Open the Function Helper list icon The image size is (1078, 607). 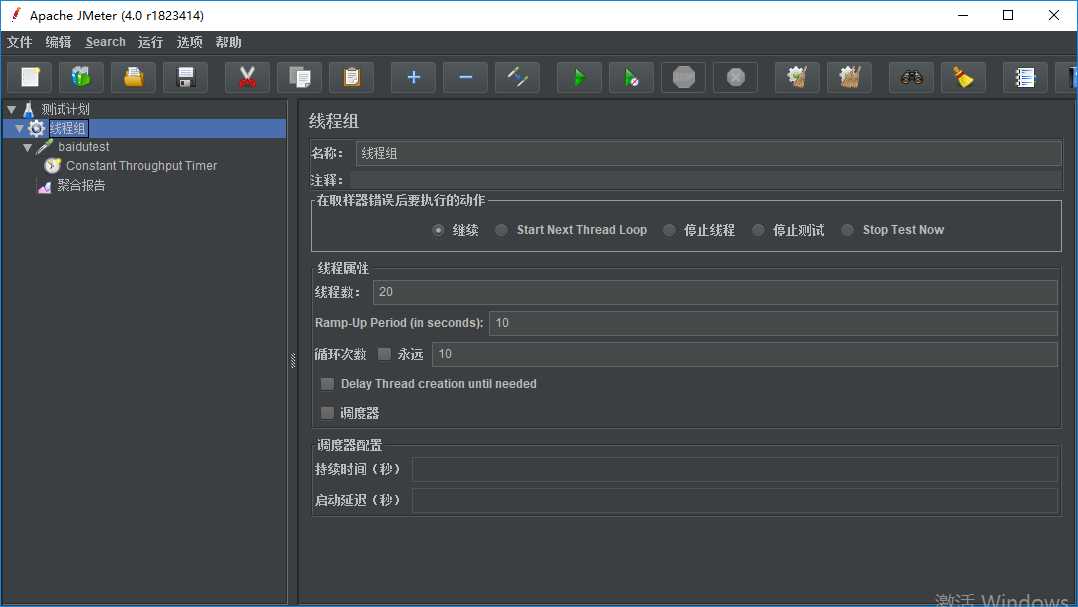click(1025, 77)
